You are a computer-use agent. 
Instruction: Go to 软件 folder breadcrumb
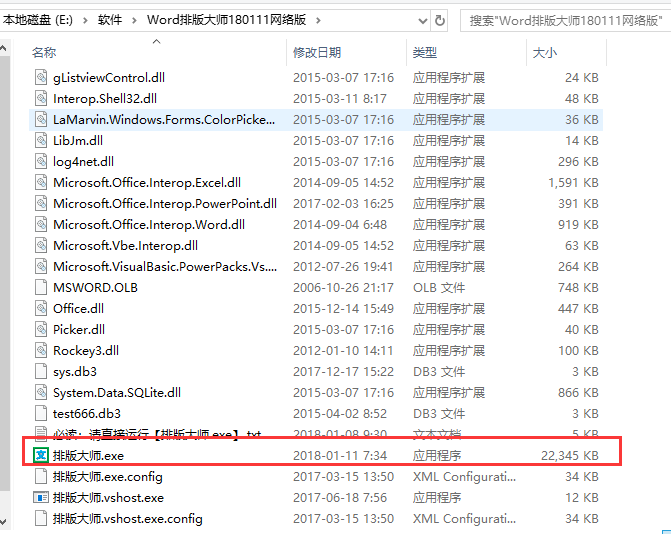tap(110, 20)
